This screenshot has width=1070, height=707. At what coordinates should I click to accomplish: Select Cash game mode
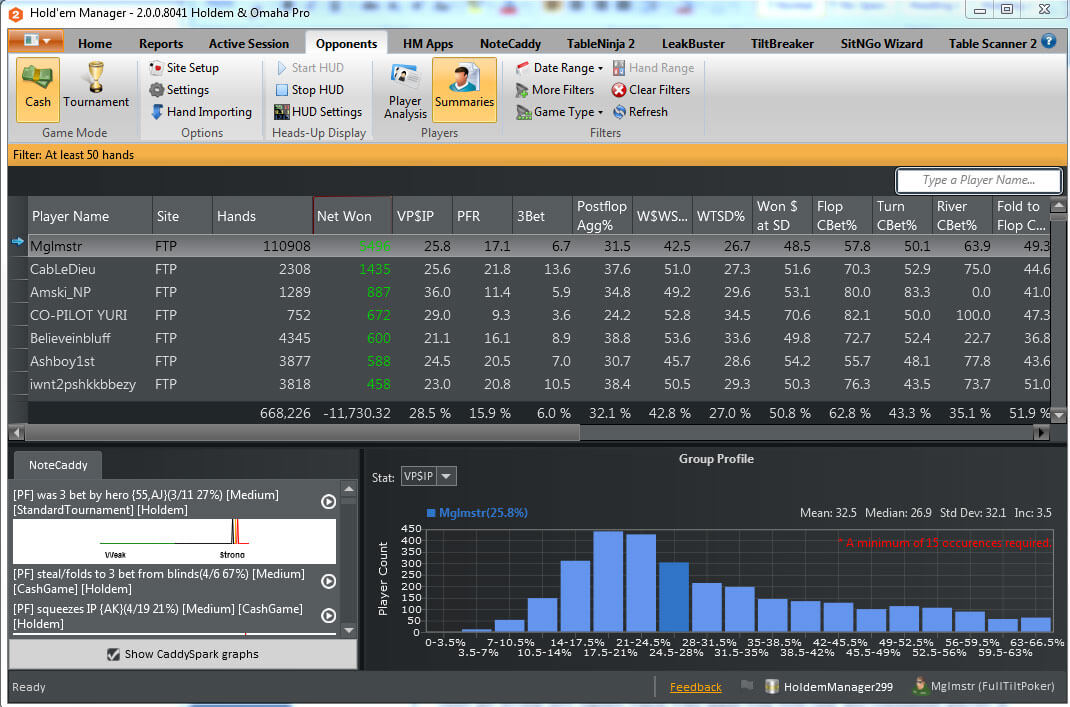click(x=38, y=89)
